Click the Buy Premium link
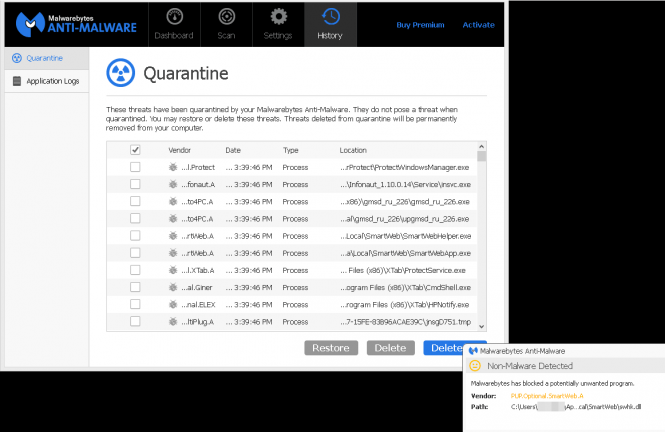665x432 pixels. [x=420, y=25]
